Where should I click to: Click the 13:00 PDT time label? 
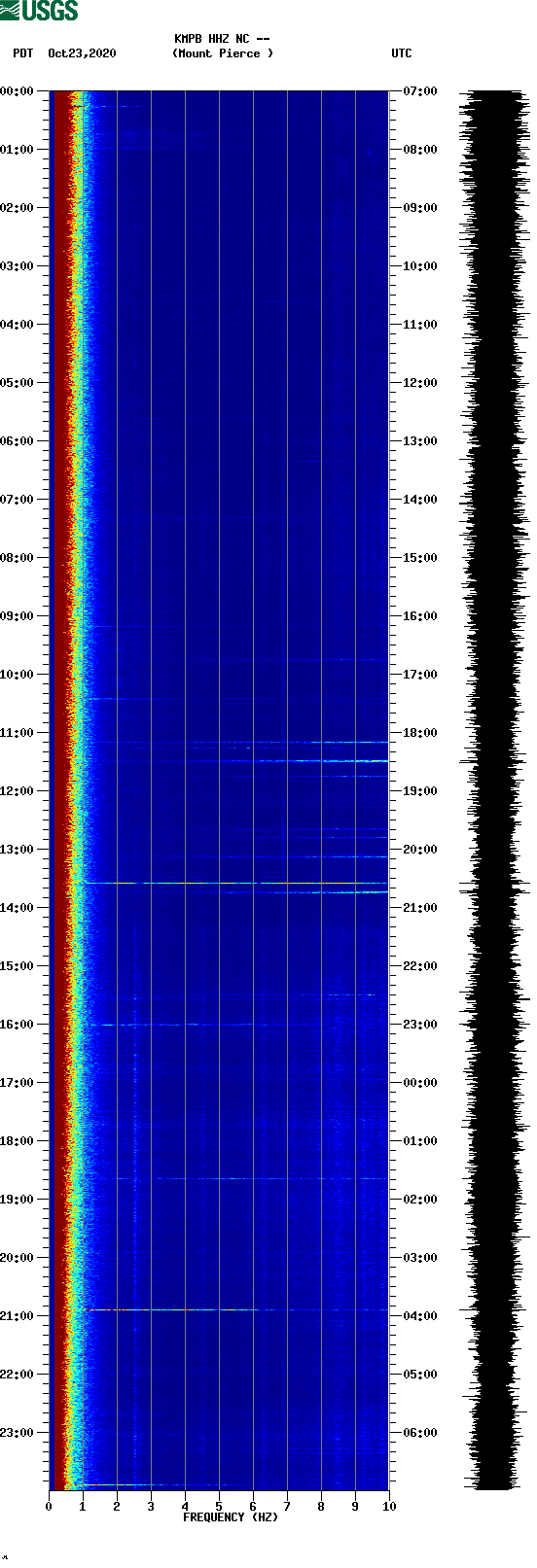17,850
